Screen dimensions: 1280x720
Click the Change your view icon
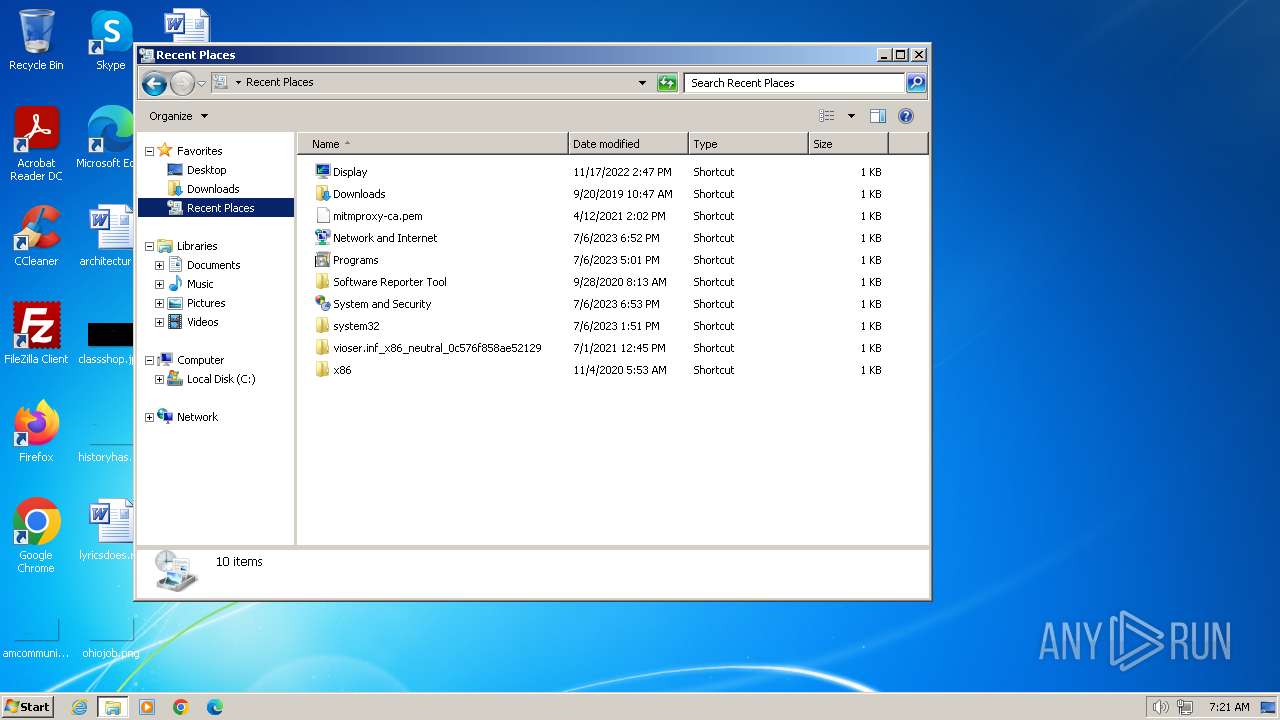point(827,116)
